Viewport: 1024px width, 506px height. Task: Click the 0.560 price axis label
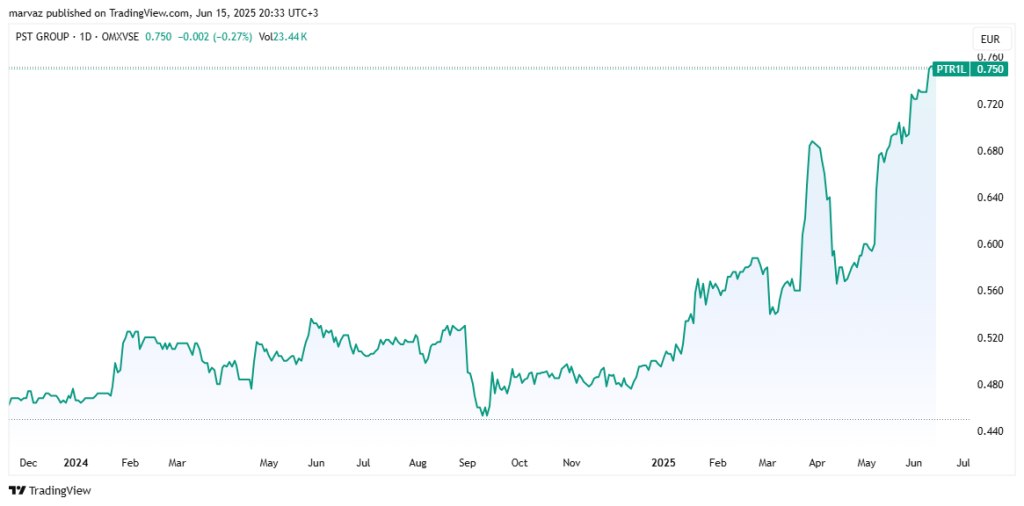pos(989,291)
